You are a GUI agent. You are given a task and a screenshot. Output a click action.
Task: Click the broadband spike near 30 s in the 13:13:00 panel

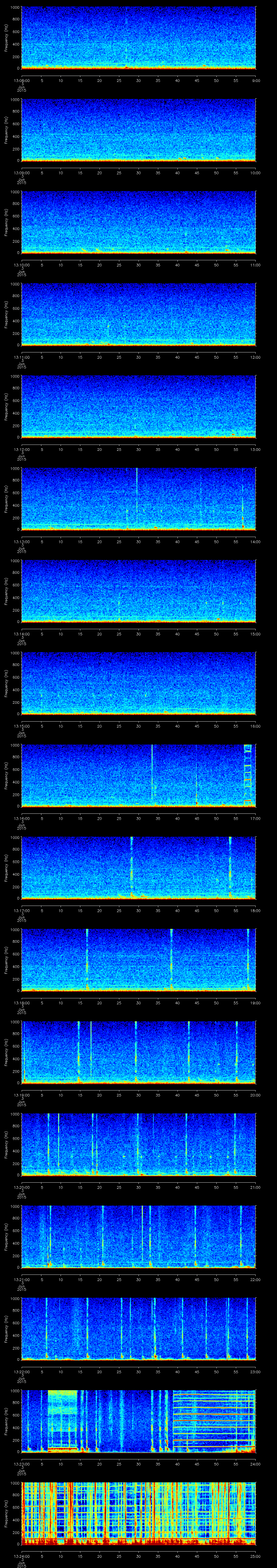(137, 499)
